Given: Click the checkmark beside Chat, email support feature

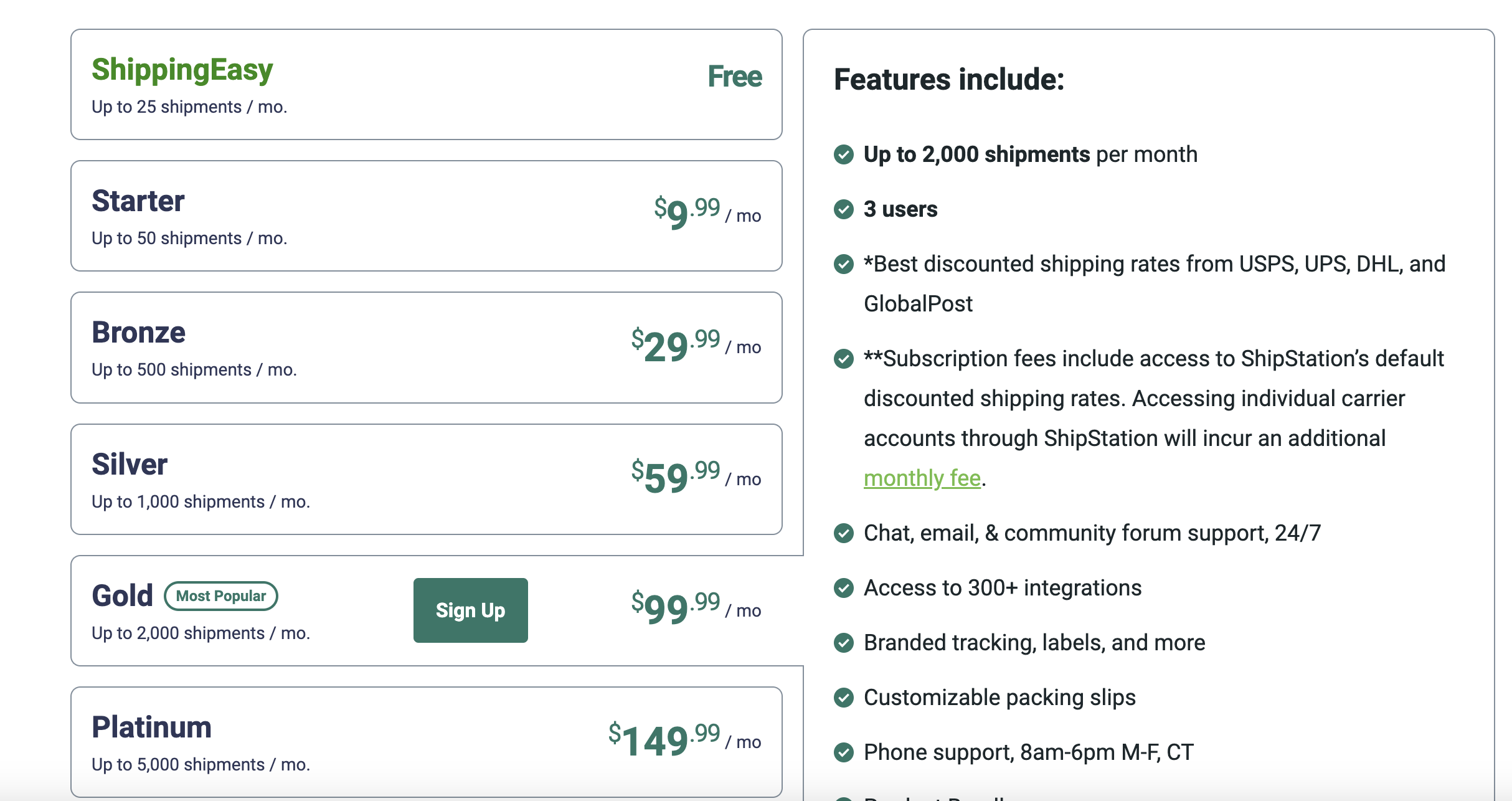Looking at the screenshot, I should (844, 533).
